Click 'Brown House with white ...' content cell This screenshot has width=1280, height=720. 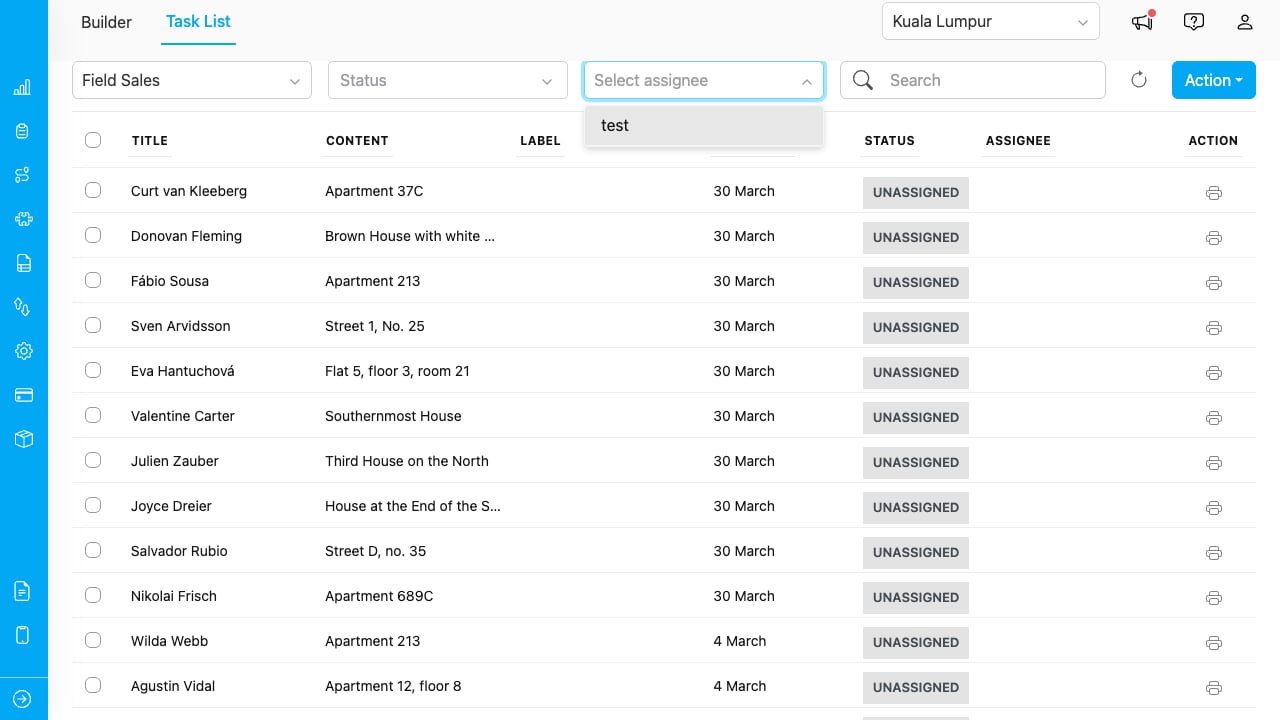pos(410,236)
